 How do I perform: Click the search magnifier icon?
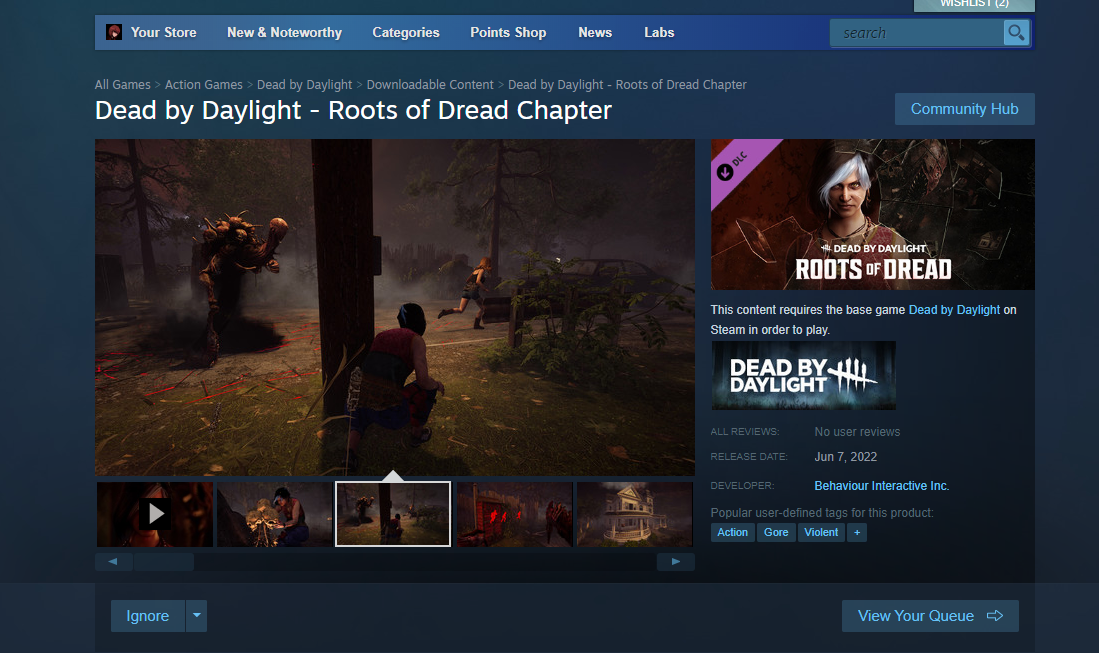pyautogui.click(x=1016, y=32)
